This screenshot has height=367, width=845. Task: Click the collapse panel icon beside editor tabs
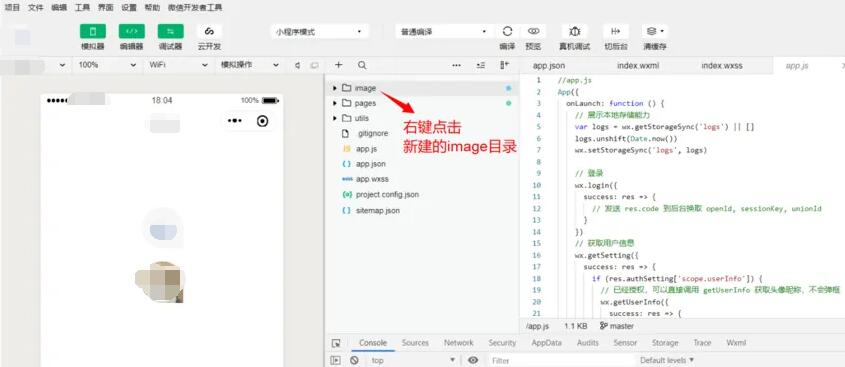click(x=504, y=65)
